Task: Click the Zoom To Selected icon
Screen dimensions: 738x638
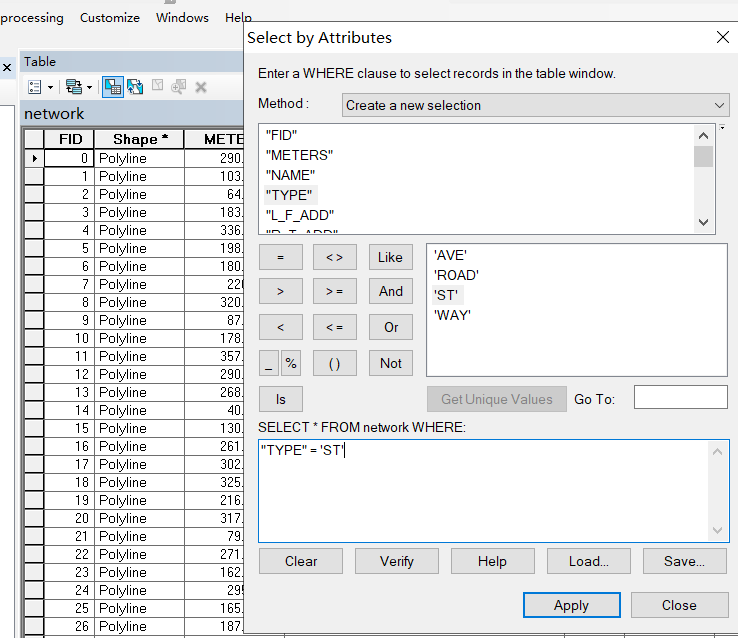Action: (178, 87)
